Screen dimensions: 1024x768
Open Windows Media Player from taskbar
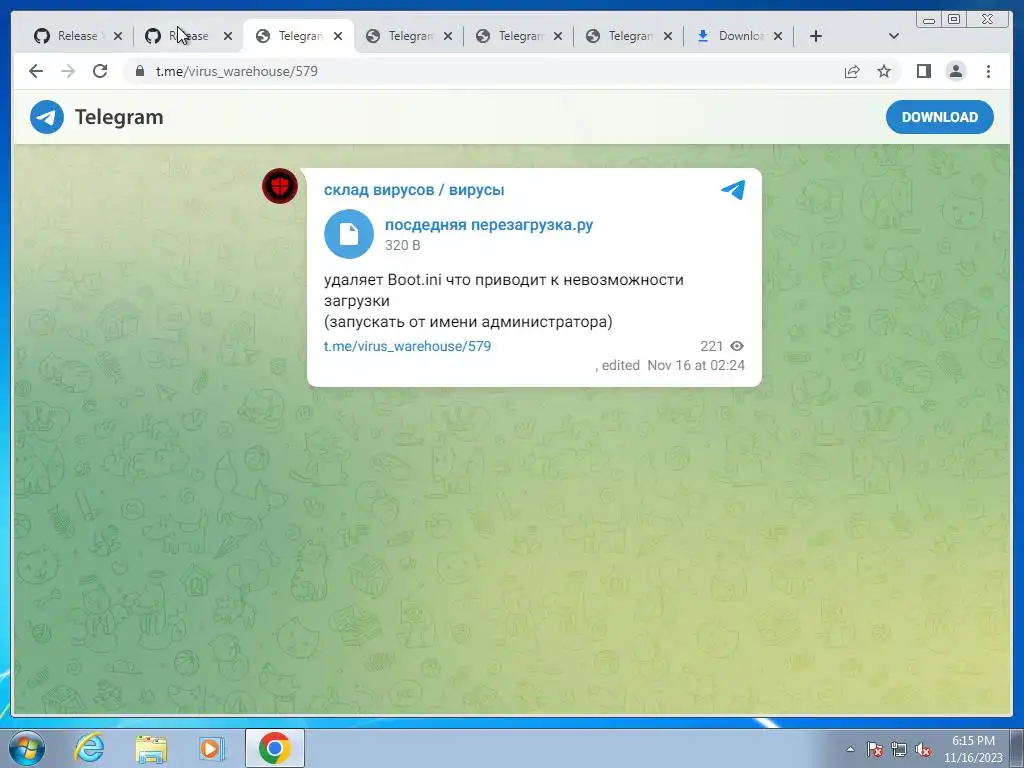click(211, 748)
